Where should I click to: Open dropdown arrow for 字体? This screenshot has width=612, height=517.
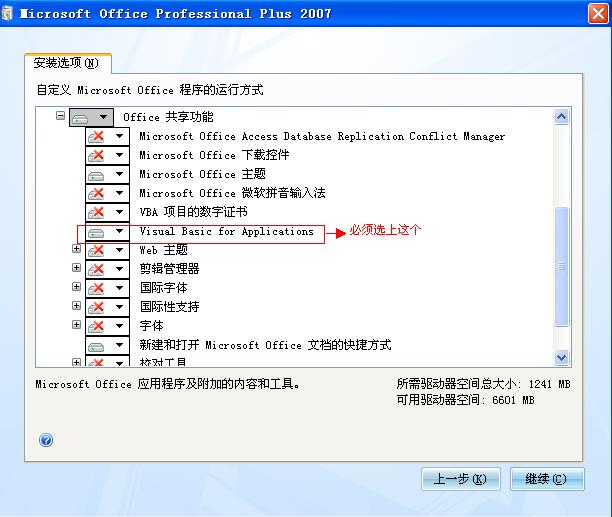click(x=119, y=326)
